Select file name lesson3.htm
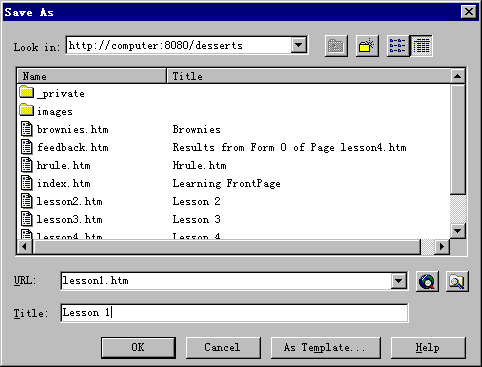The height and width of the screenshot is (367, 482). coord(70,219)
